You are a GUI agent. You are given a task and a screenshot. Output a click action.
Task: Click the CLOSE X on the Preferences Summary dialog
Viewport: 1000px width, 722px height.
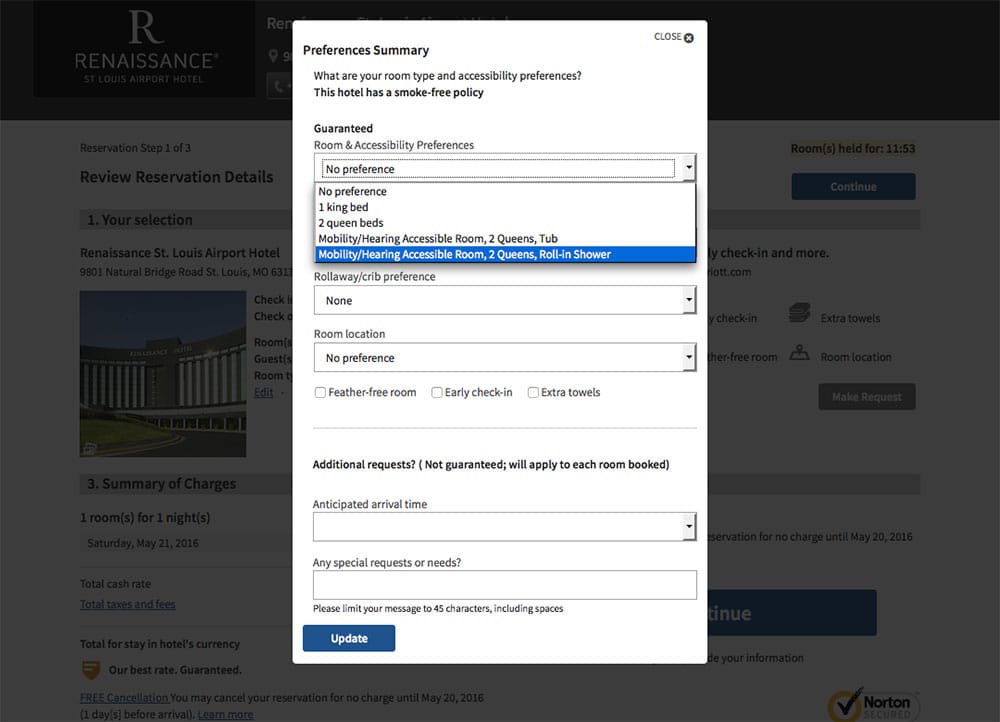point(670,36)
